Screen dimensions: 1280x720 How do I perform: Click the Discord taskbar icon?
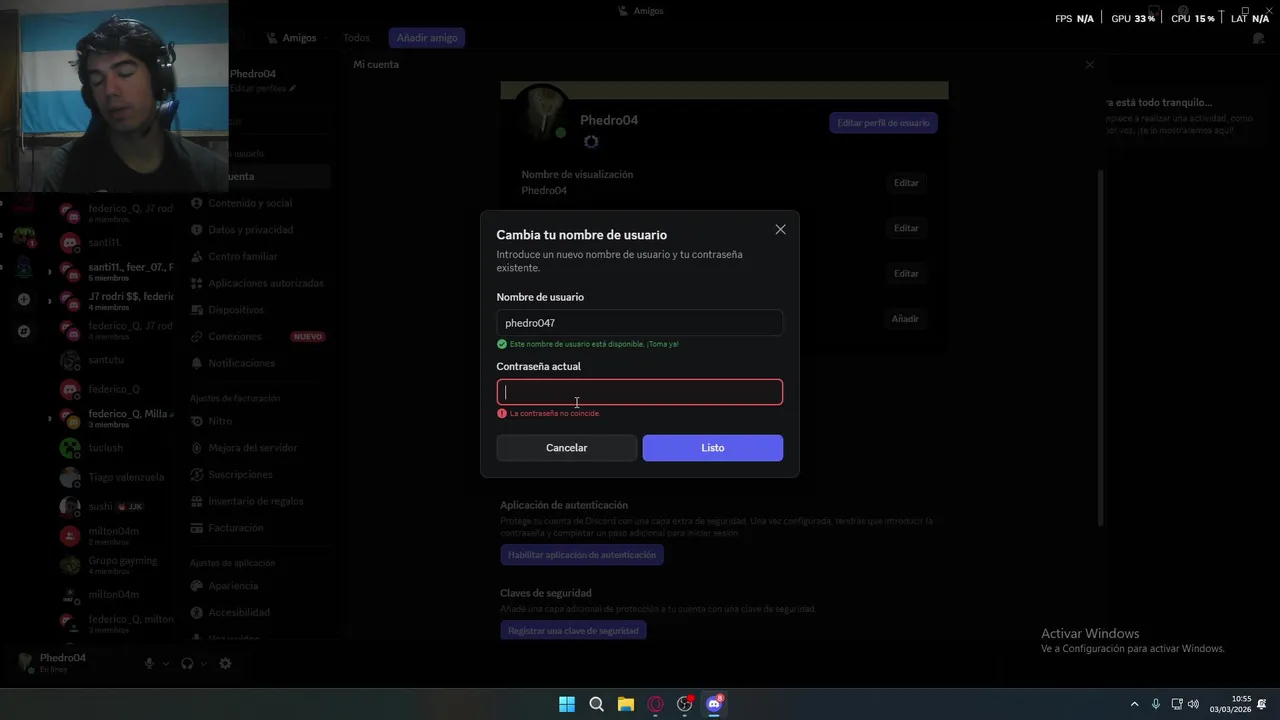pyautogui.click(x=714, y=704)
